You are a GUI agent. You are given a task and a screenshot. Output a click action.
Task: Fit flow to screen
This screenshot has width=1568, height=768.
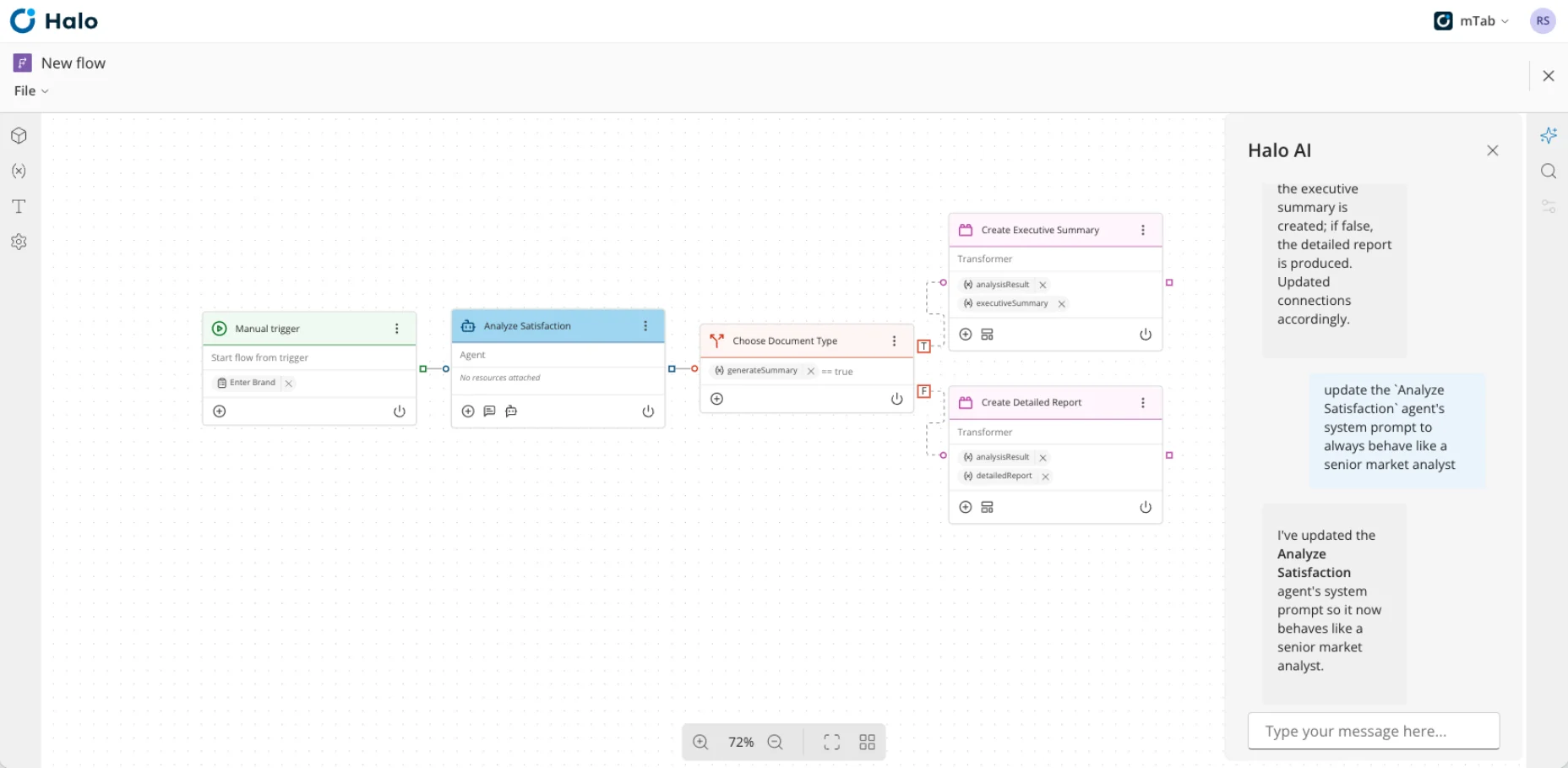(x=832, y=742)
